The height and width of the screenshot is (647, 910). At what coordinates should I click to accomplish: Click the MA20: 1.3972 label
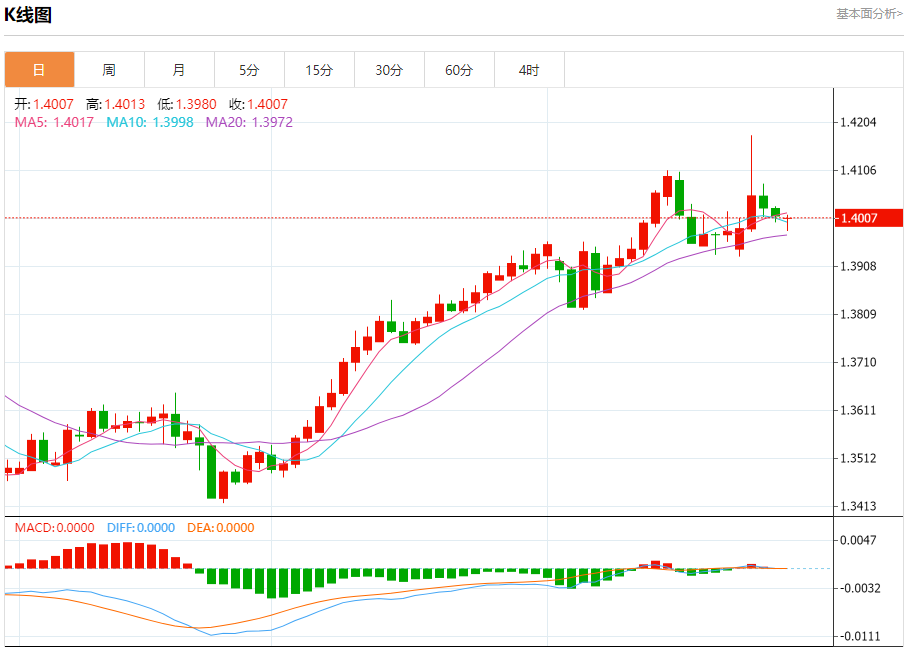250,122
